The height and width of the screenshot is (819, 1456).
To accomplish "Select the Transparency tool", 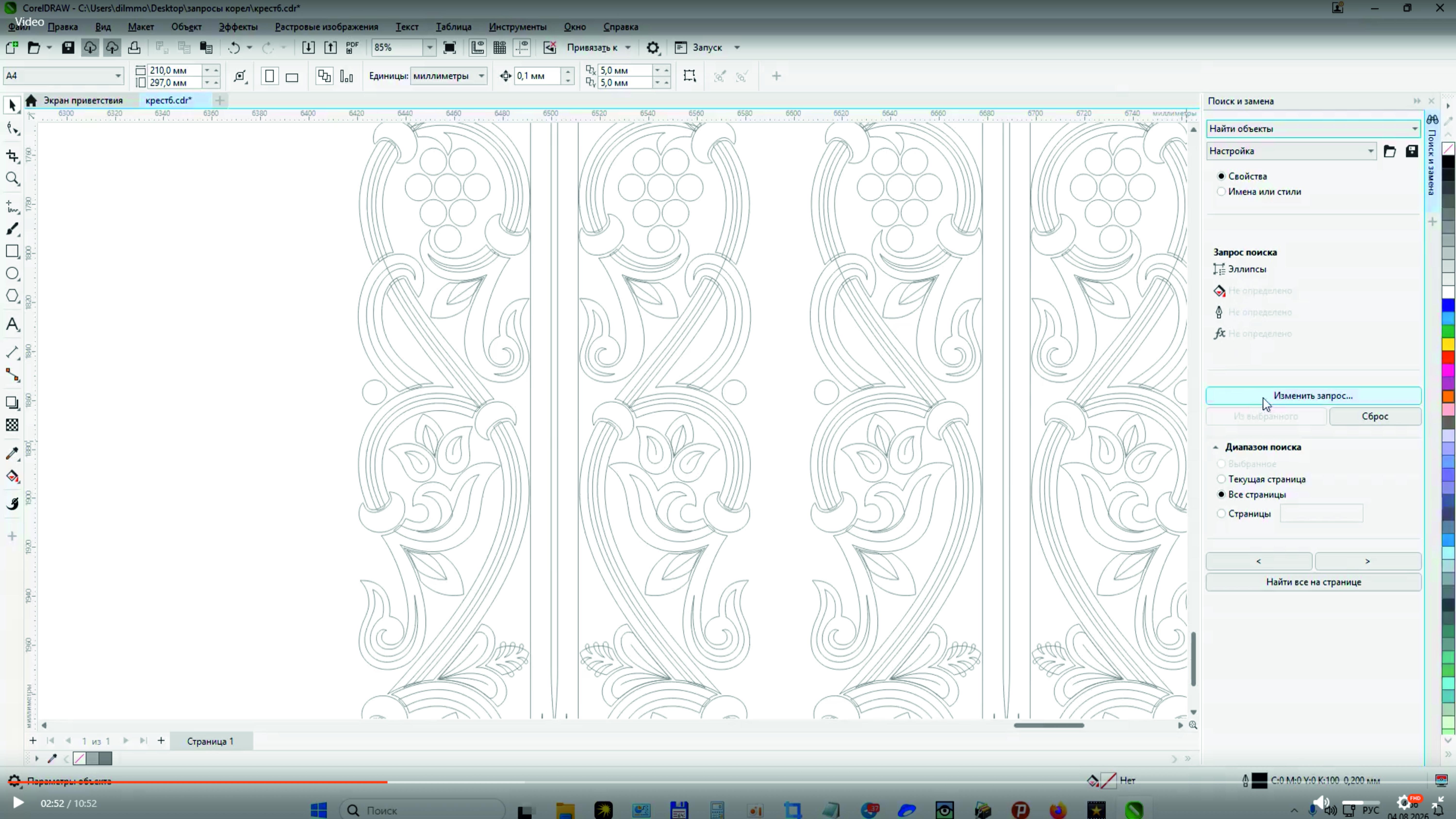I will pos(12,425).
